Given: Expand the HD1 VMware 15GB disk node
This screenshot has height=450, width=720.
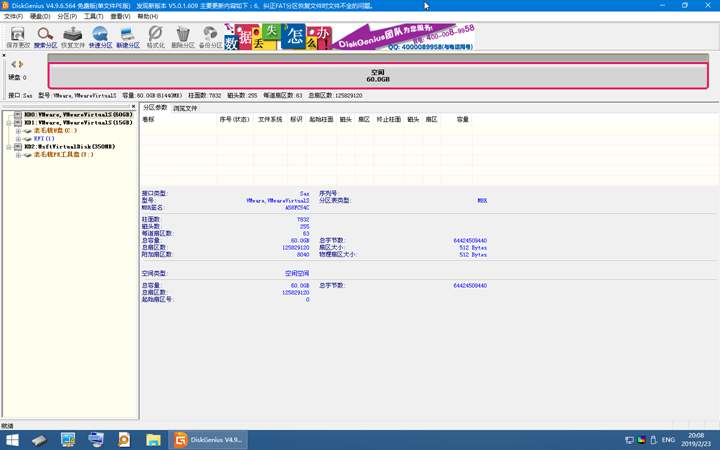Looking at the screenshot, I should point(10,122).
